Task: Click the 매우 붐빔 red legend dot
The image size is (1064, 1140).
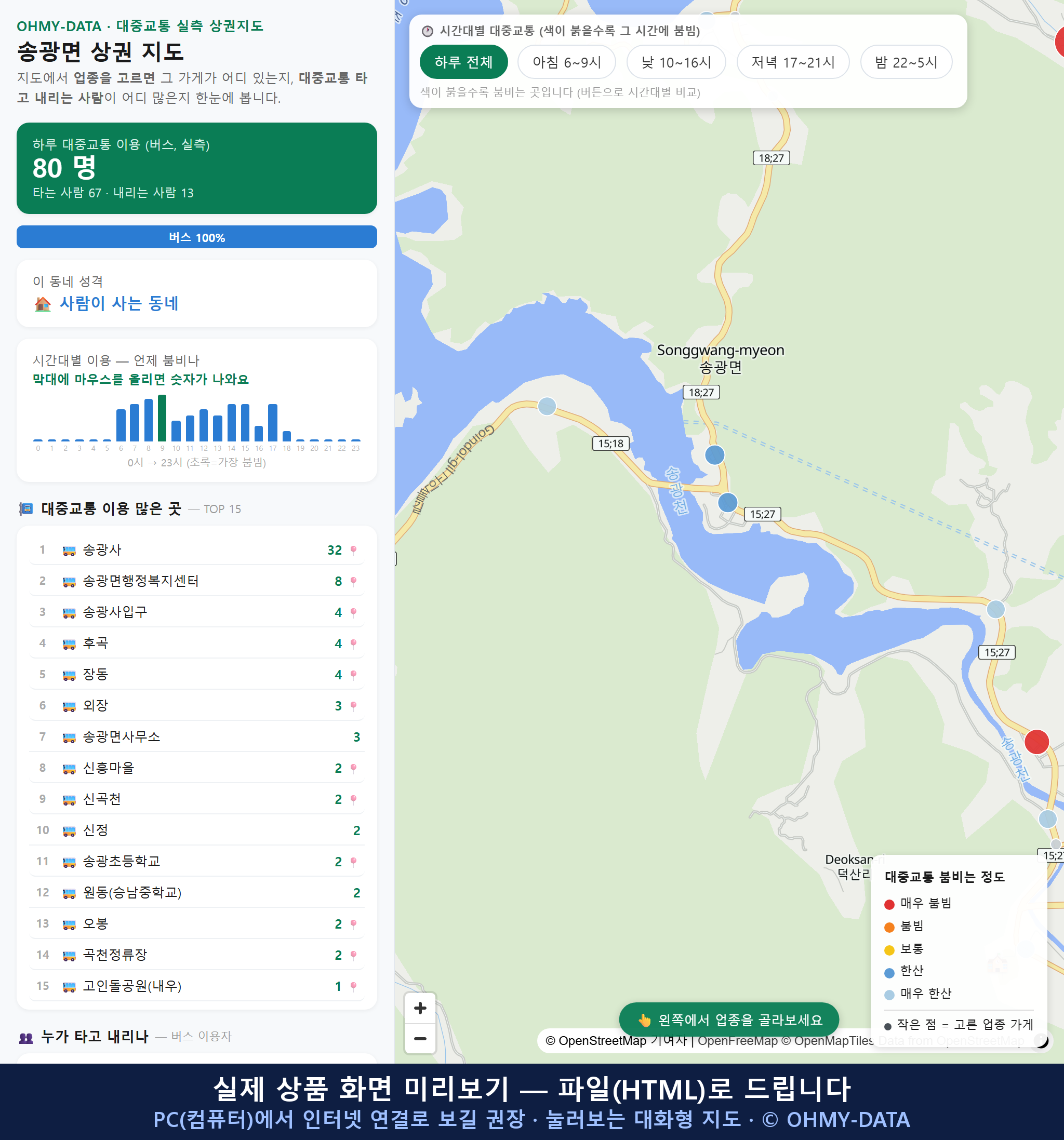Action: click(889, 904)
